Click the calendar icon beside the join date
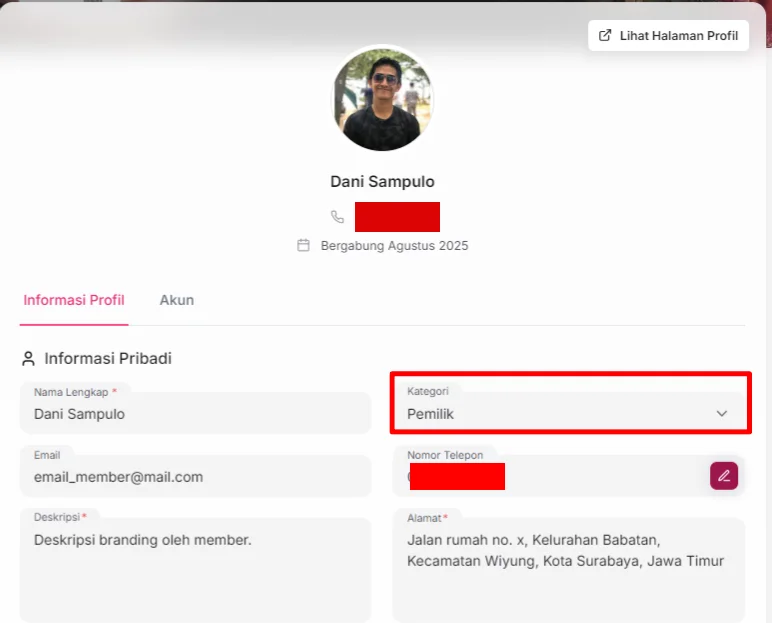The height and width of the screenshot is (623, 772). click(303, 245)
